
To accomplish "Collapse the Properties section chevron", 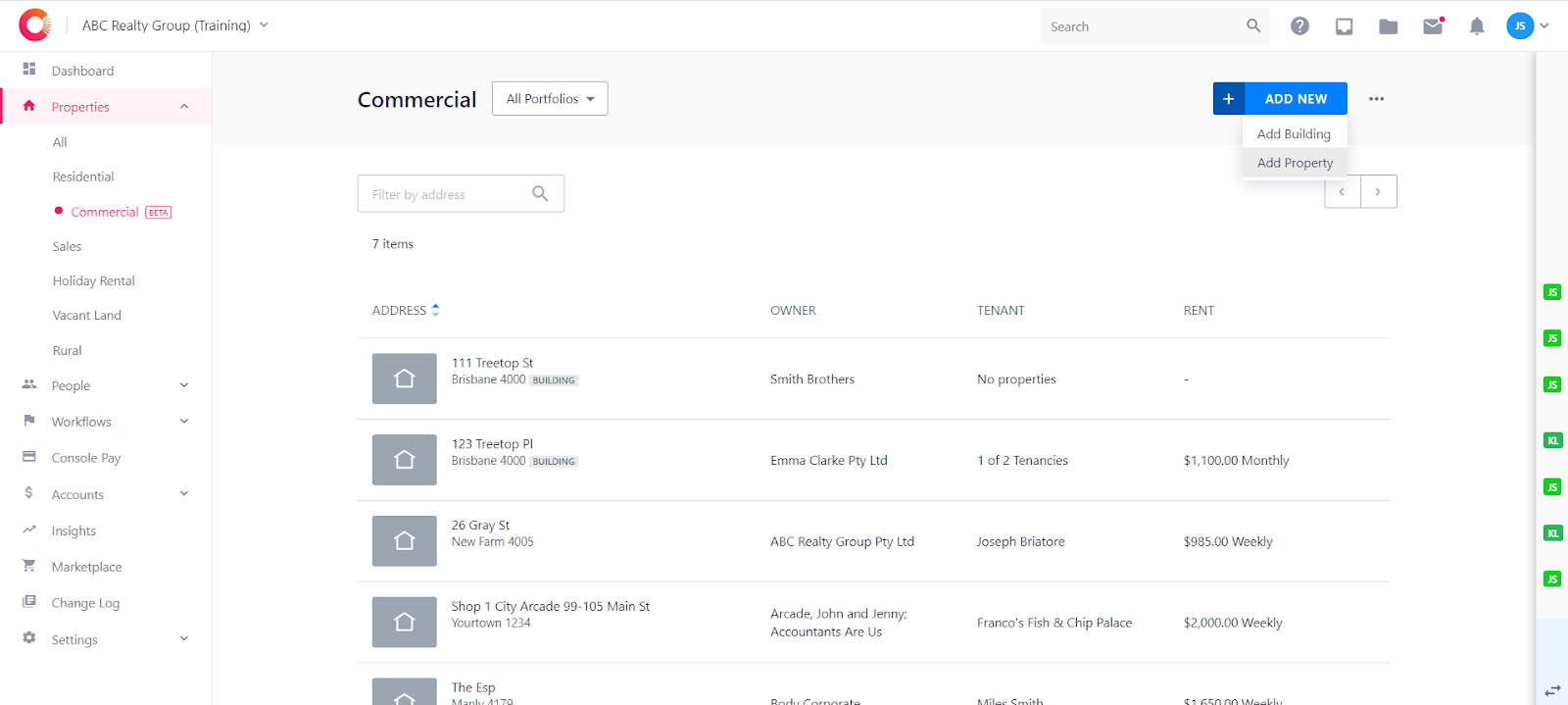I will point(184,107).
